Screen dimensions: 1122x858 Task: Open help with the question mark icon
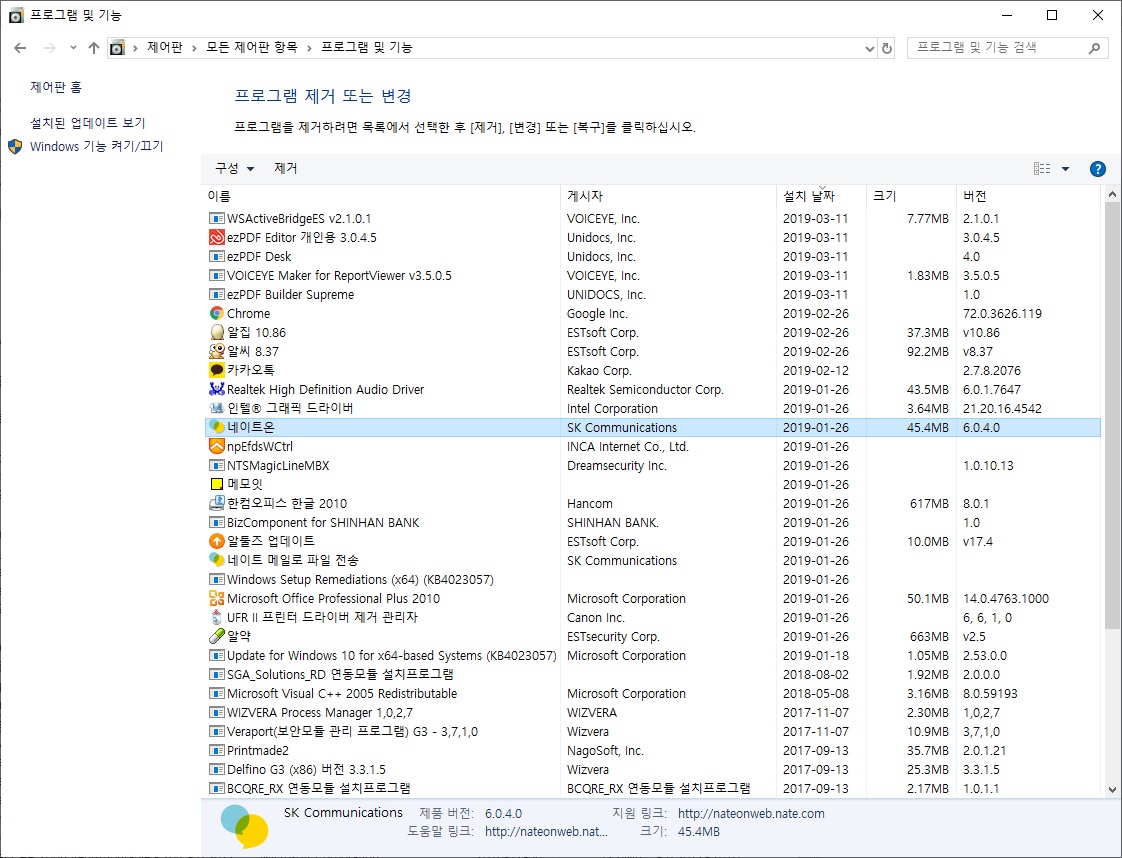1097,169
